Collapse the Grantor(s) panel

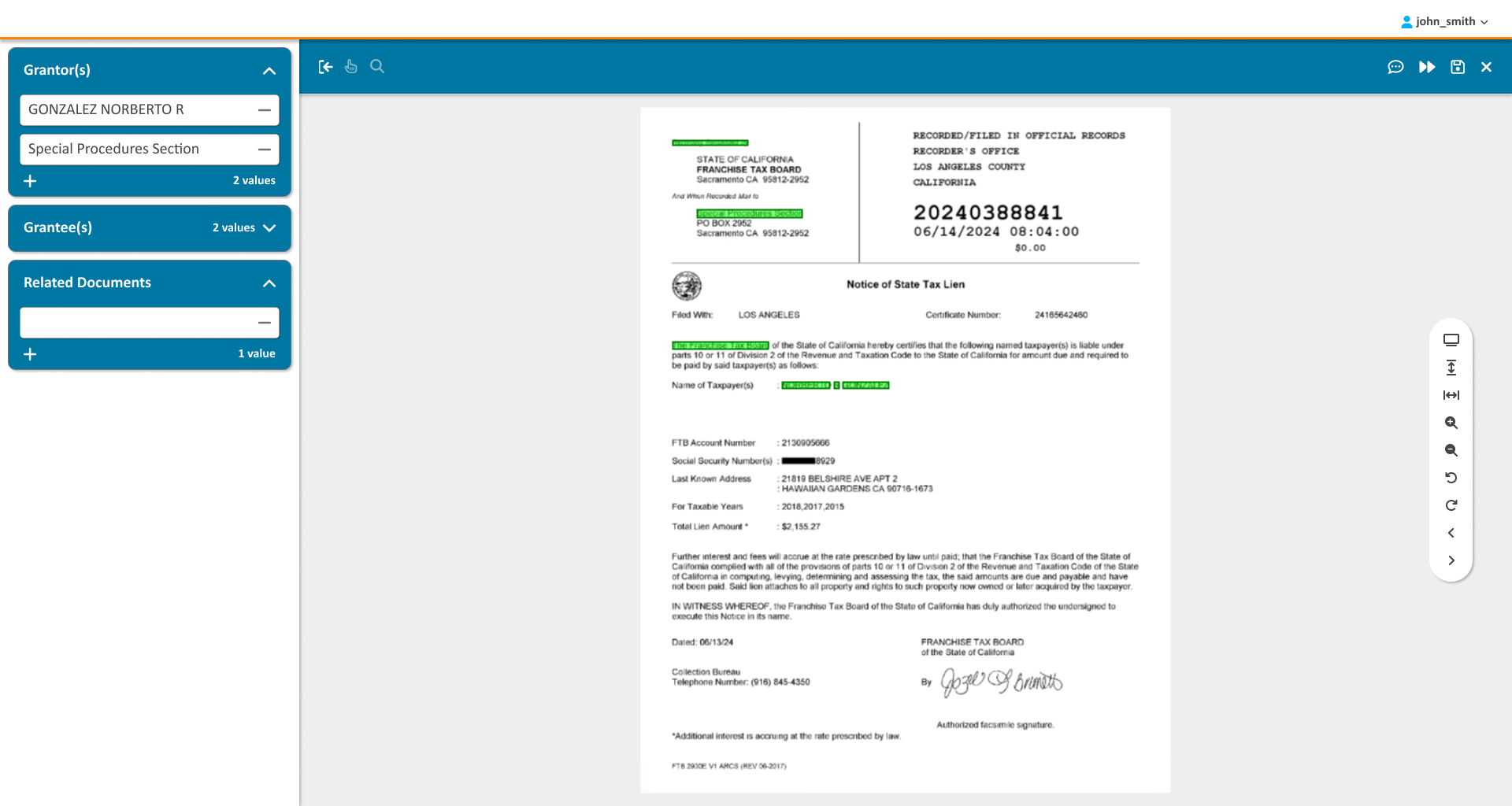click(x=269, y=71)
